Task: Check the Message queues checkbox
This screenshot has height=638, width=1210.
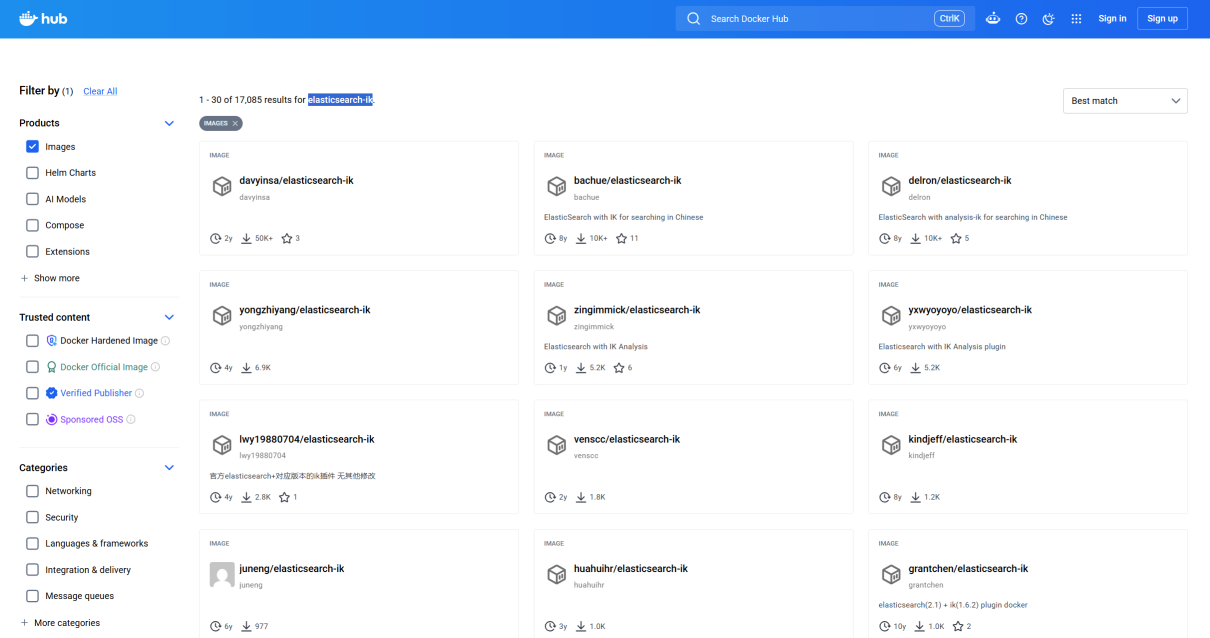Action: click(x=32, y=596)
